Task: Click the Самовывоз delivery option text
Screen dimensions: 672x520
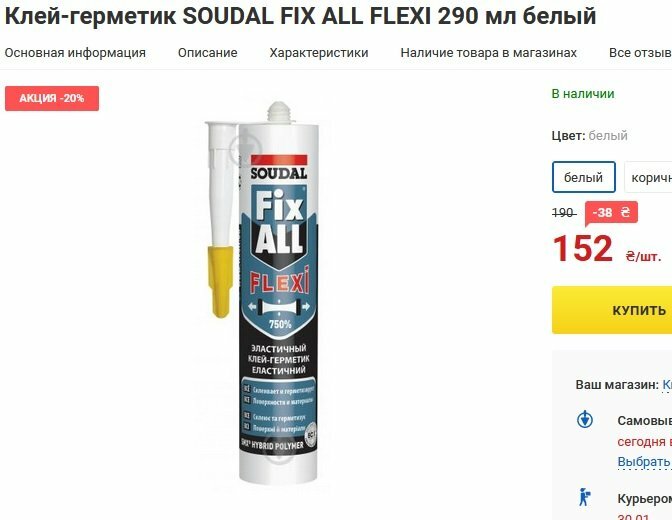Action: [645, 421]
